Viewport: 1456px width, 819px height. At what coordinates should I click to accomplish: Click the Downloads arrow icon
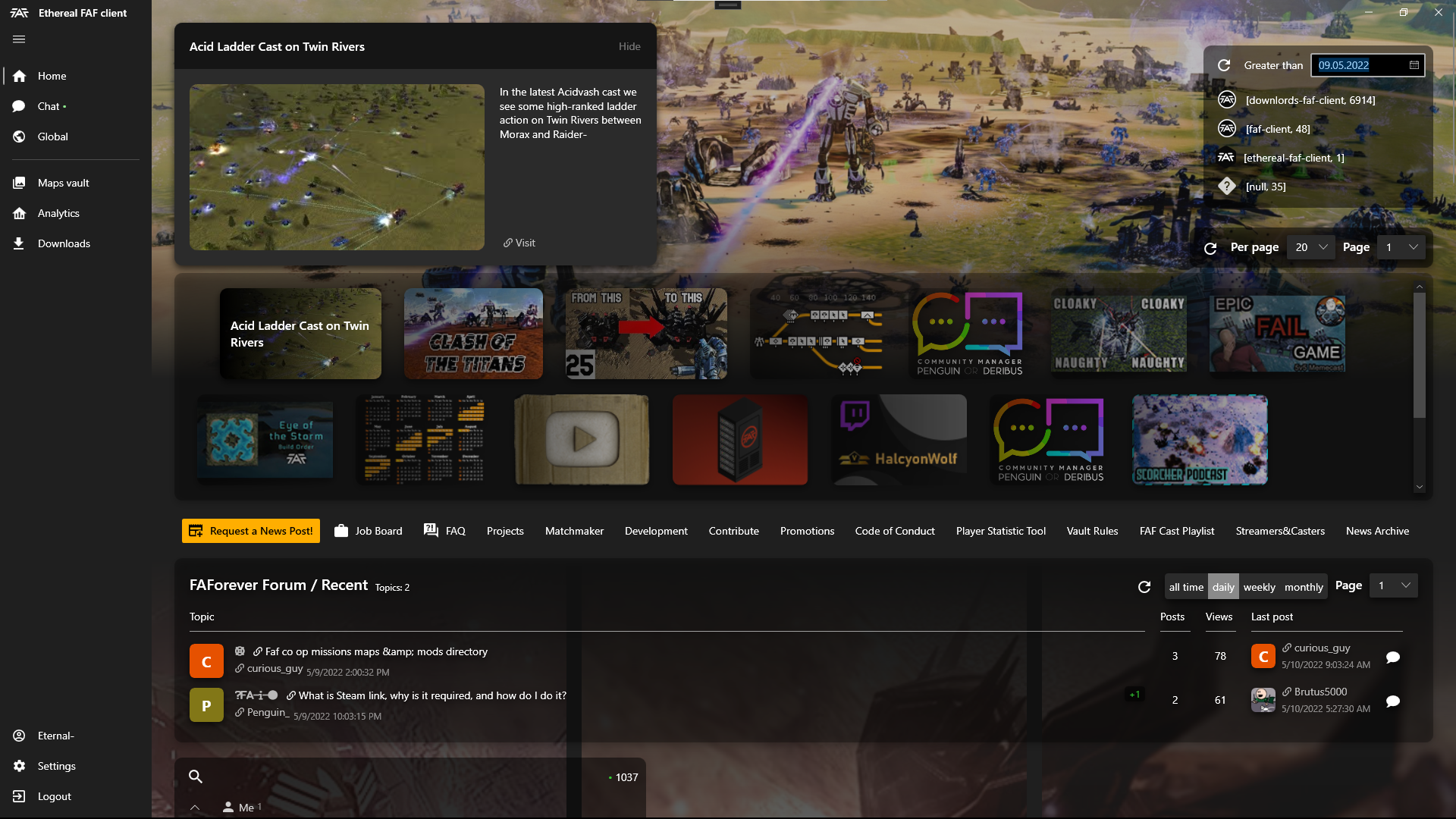point(19,243)
